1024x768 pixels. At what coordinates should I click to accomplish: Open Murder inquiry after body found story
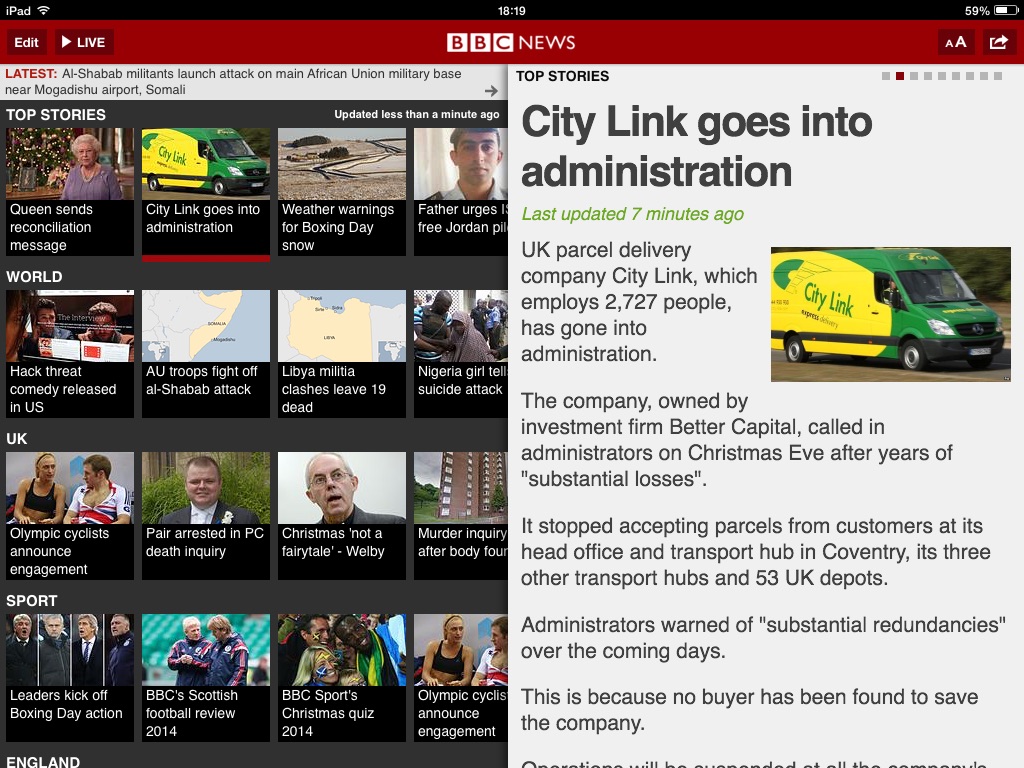(461, 515)
